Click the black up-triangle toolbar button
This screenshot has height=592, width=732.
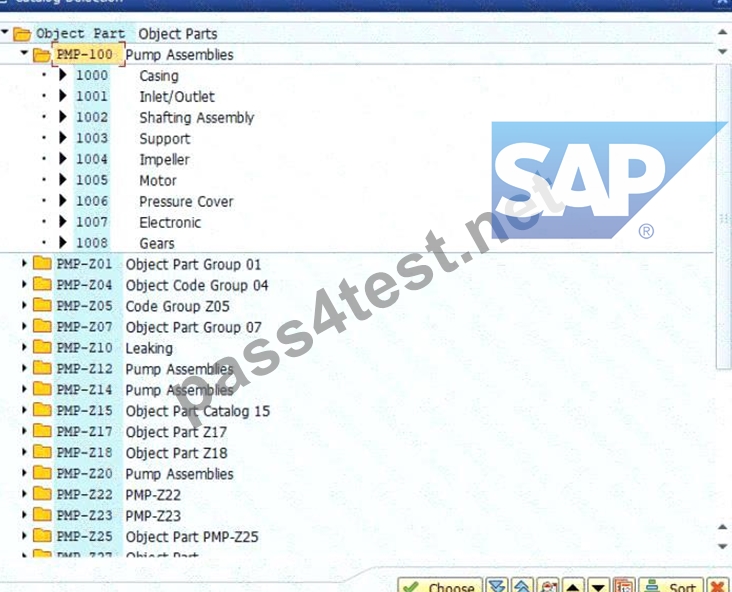573,585
